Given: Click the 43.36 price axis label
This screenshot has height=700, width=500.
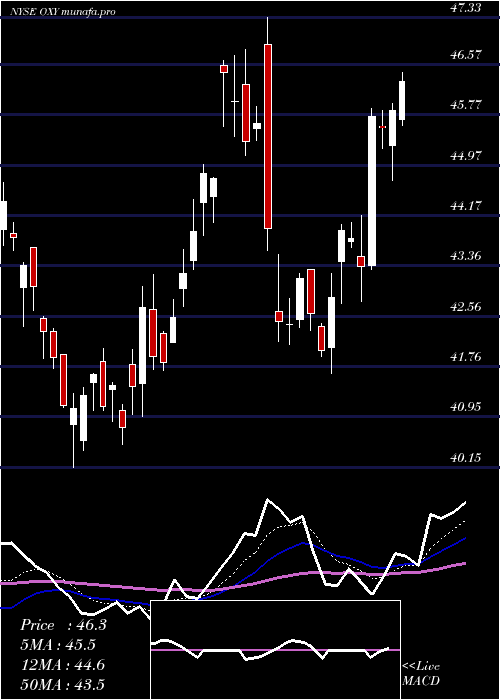Looking at the screenshot, I should [x=466, y=256].
